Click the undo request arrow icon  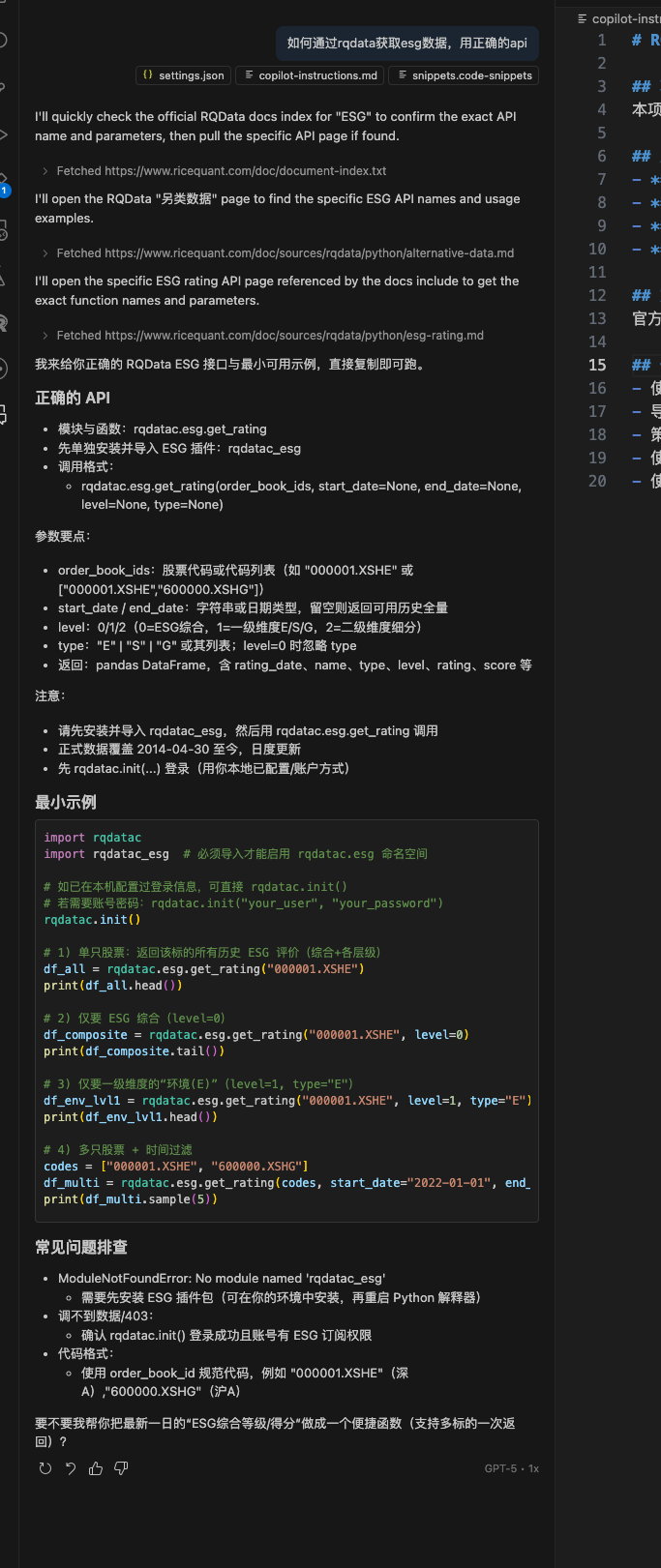coord(70,1468)
